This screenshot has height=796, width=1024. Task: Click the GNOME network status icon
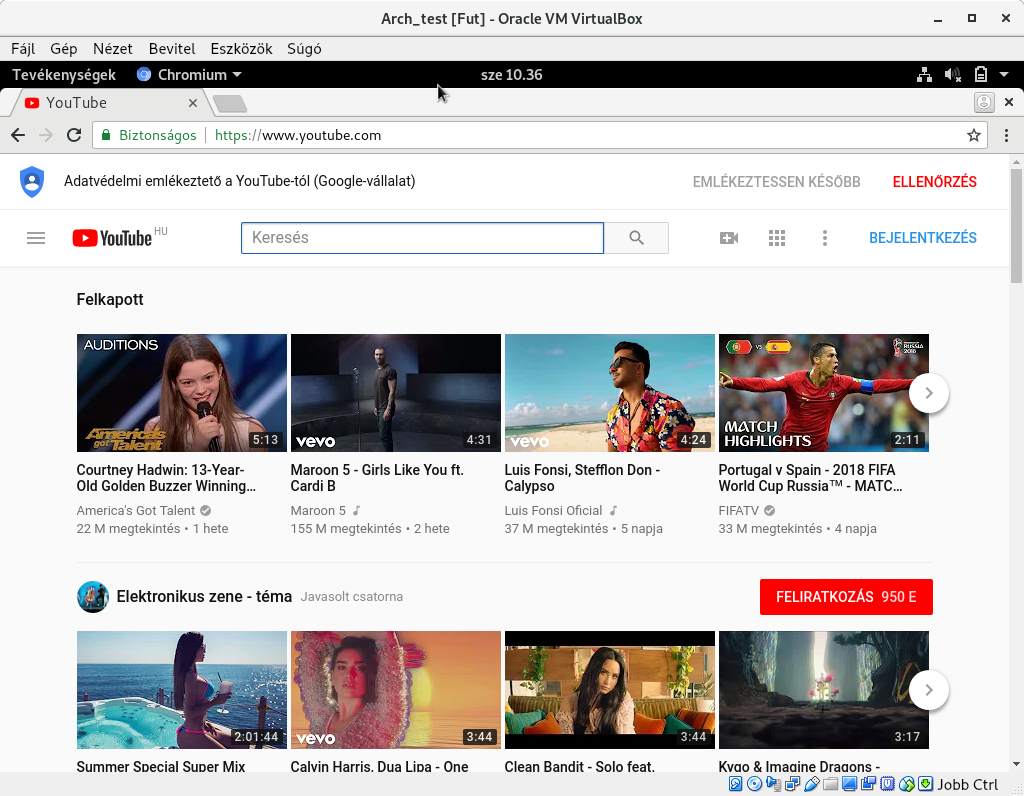(924, 75)
